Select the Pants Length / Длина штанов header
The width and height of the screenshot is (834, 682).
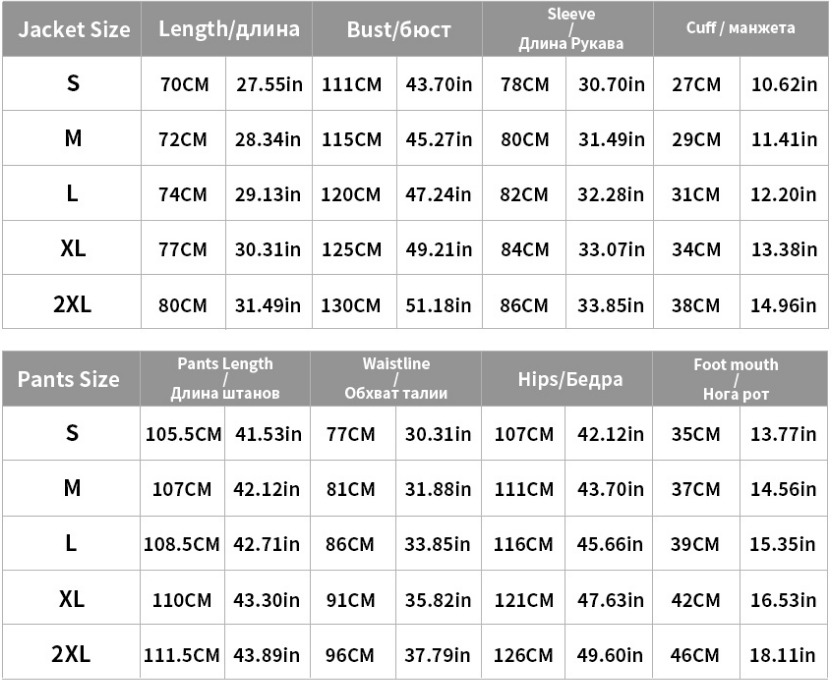pos(225,379)
